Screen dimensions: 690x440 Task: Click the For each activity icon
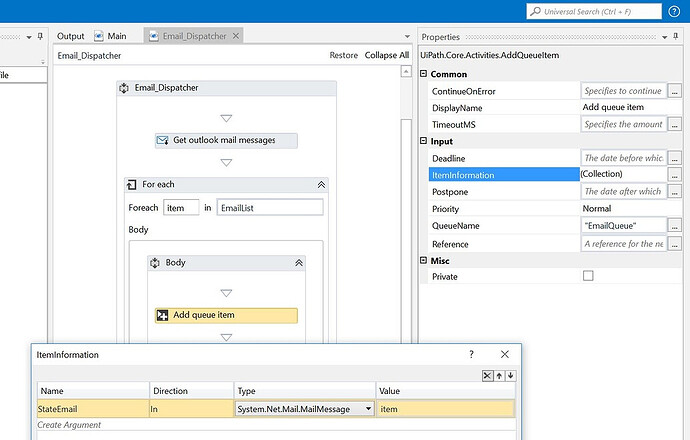pyautogui.click(x=132, y=185)
